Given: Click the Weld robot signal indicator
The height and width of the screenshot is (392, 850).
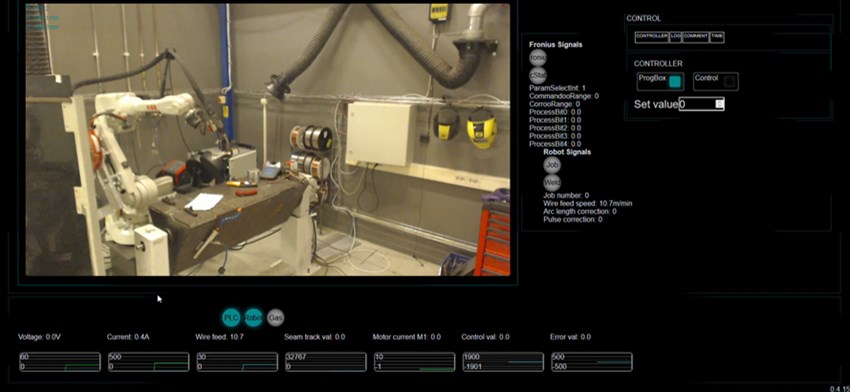Looking at the screenshot, I should [552, 183].
